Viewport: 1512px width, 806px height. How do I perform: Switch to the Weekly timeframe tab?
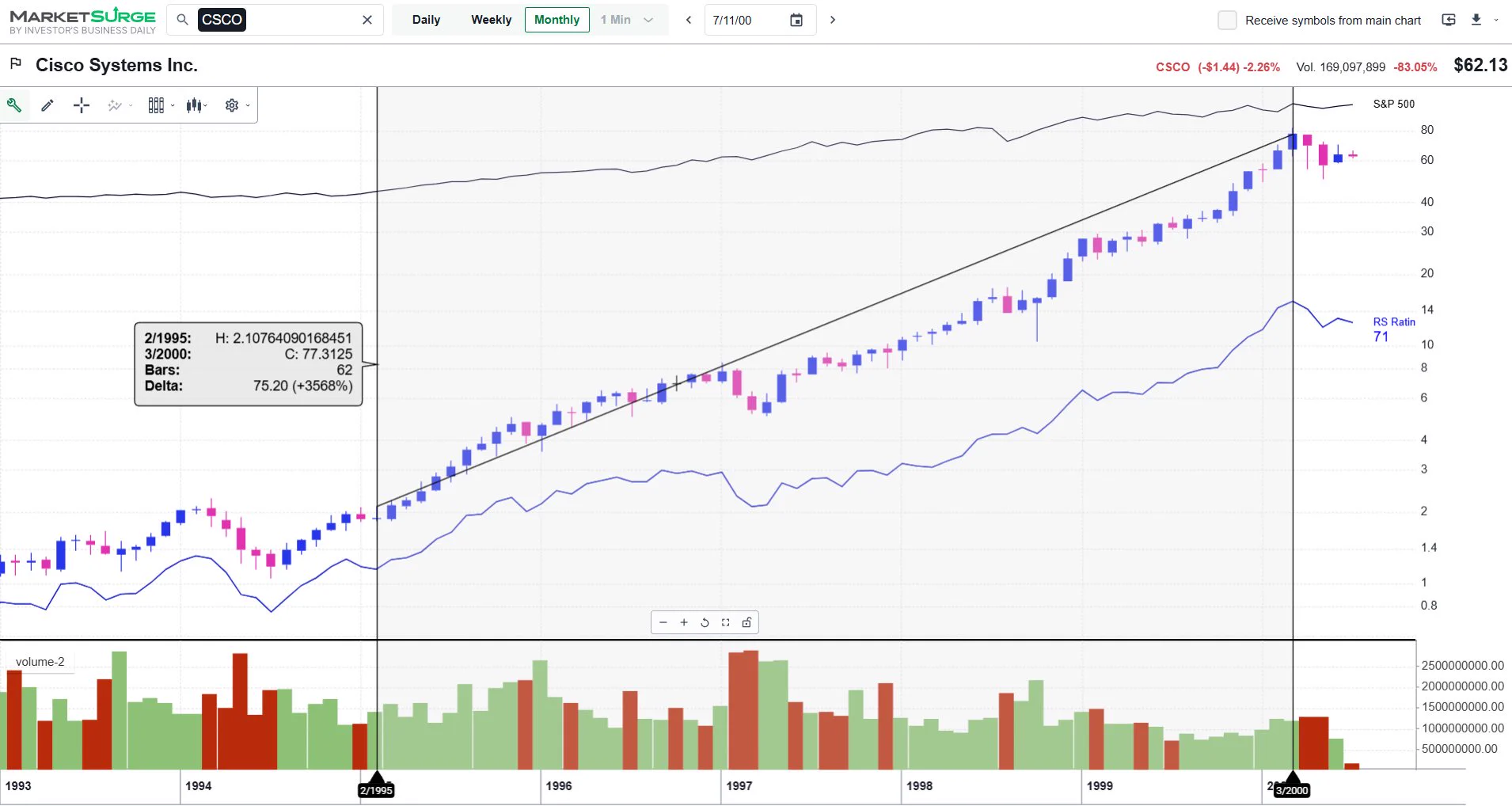pos(491,20)
